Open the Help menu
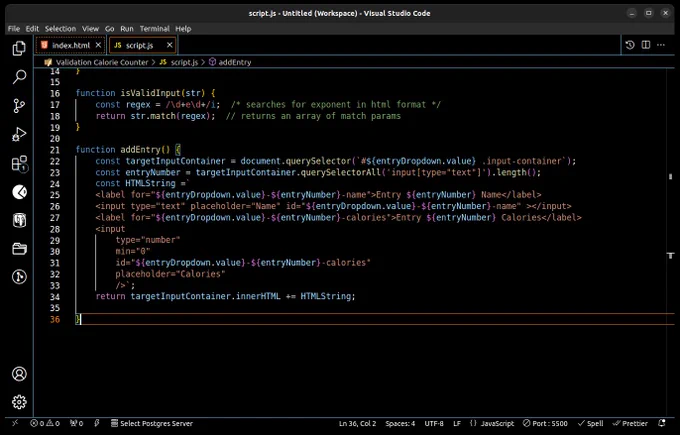 point(183,29)
